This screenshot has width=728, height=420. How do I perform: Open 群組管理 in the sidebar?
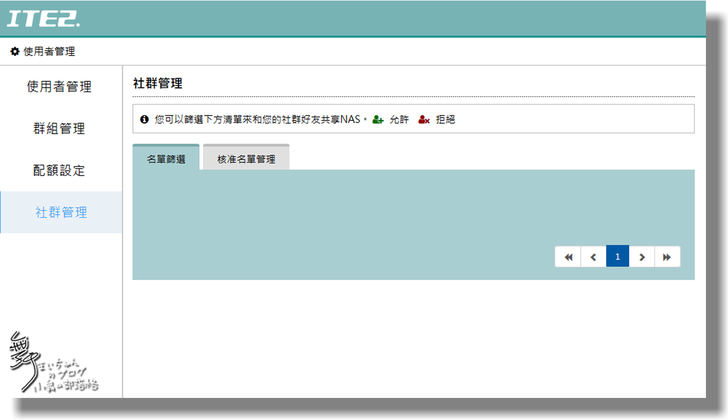click(x=59, y=129)
